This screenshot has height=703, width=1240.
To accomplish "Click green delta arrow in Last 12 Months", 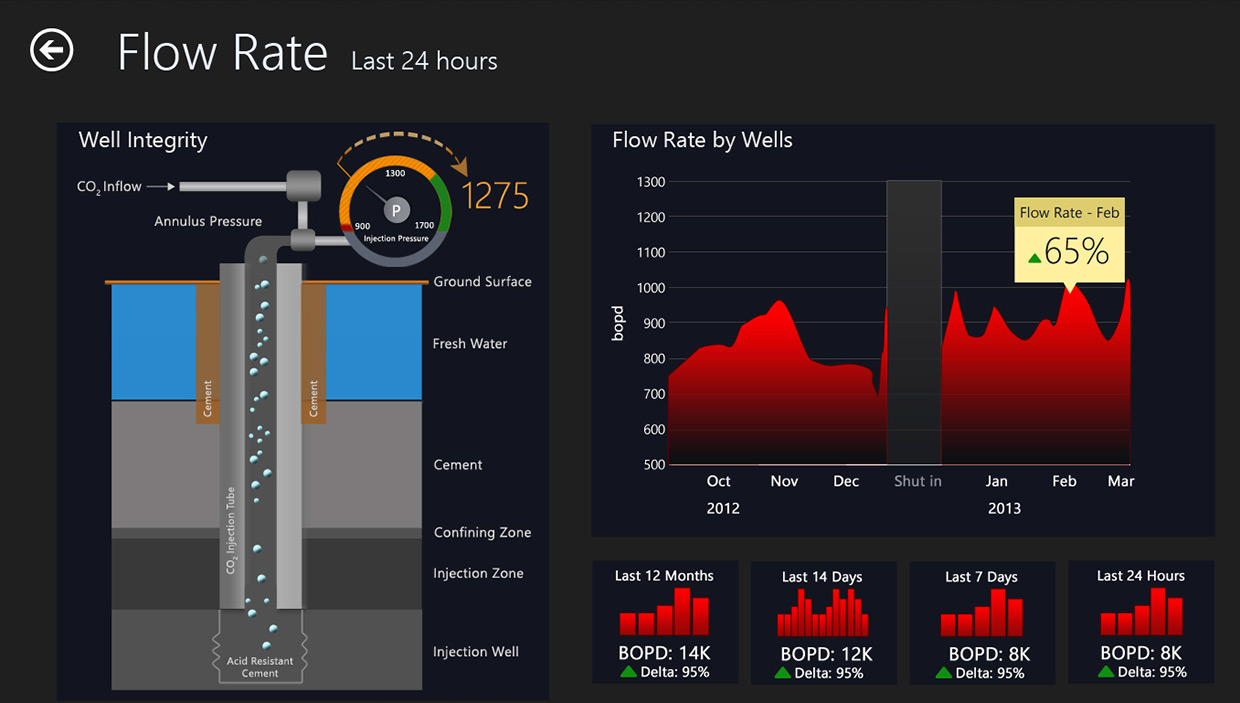I will 628,672.
